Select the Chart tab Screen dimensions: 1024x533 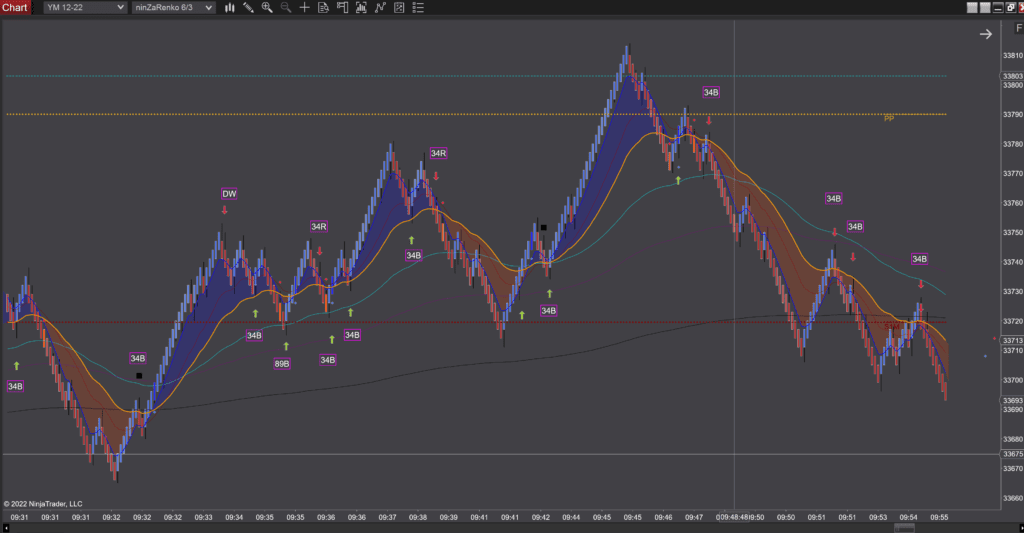point(15,7)
